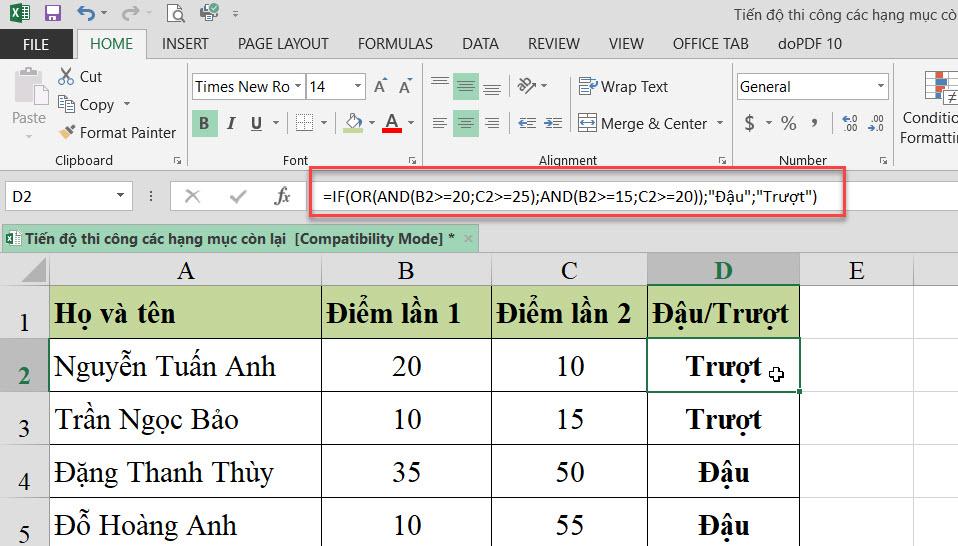Apply the red font color
This screenshot has width=958, height=546.
click(392, 123)
